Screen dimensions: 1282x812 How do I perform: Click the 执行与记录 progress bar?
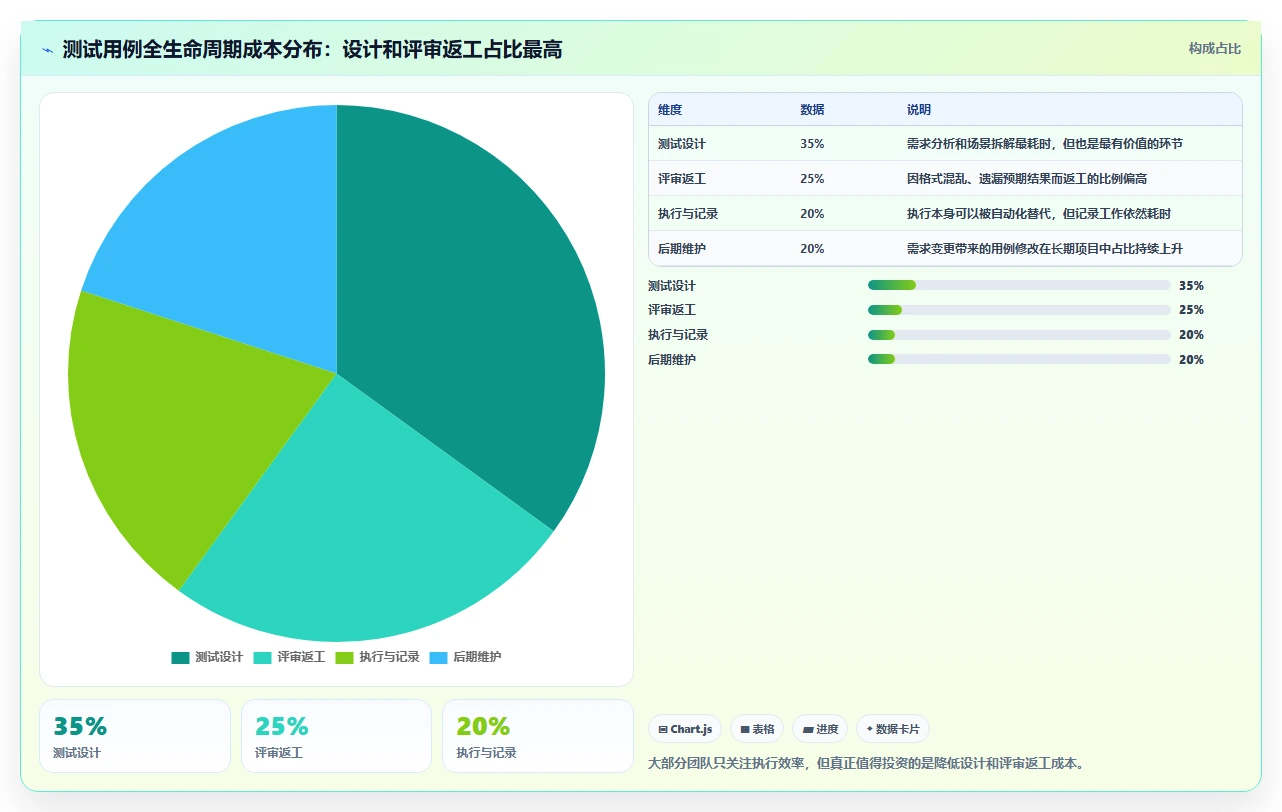[x=1019, y=335]
